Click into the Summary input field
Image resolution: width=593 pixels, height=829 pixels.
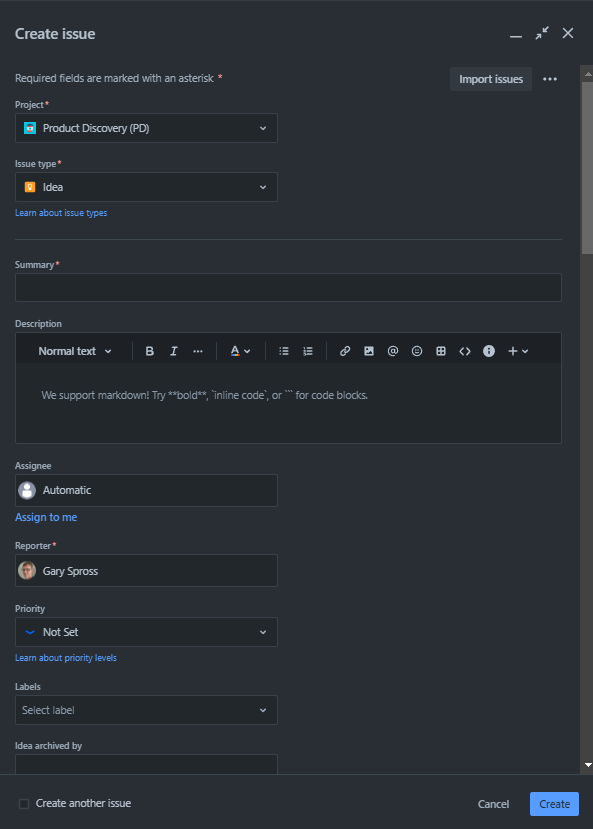[289, 288]
